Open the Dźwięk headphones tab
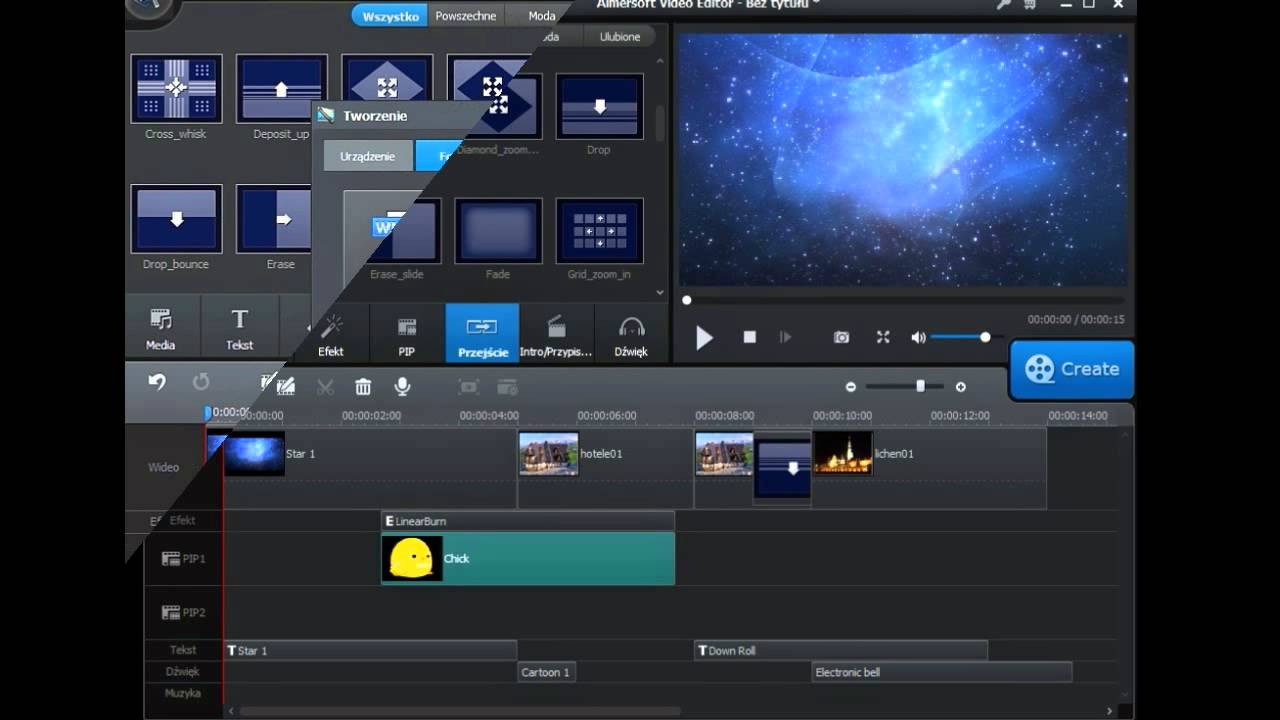The image size is (1280, 720). (x=631, y=334)
